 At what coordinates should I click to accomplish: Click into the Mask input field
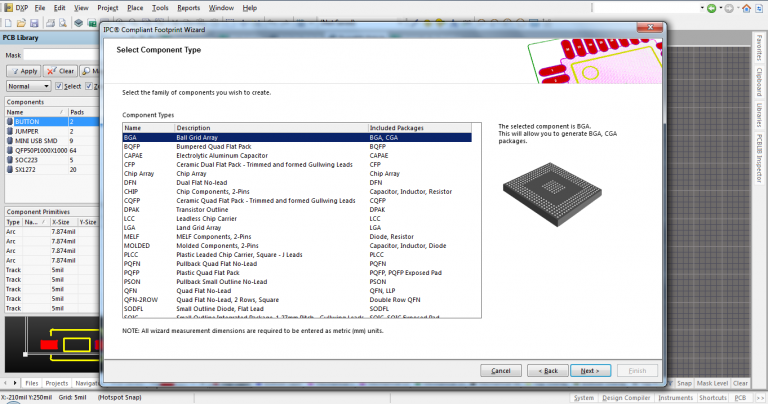[x=61, y=55]
